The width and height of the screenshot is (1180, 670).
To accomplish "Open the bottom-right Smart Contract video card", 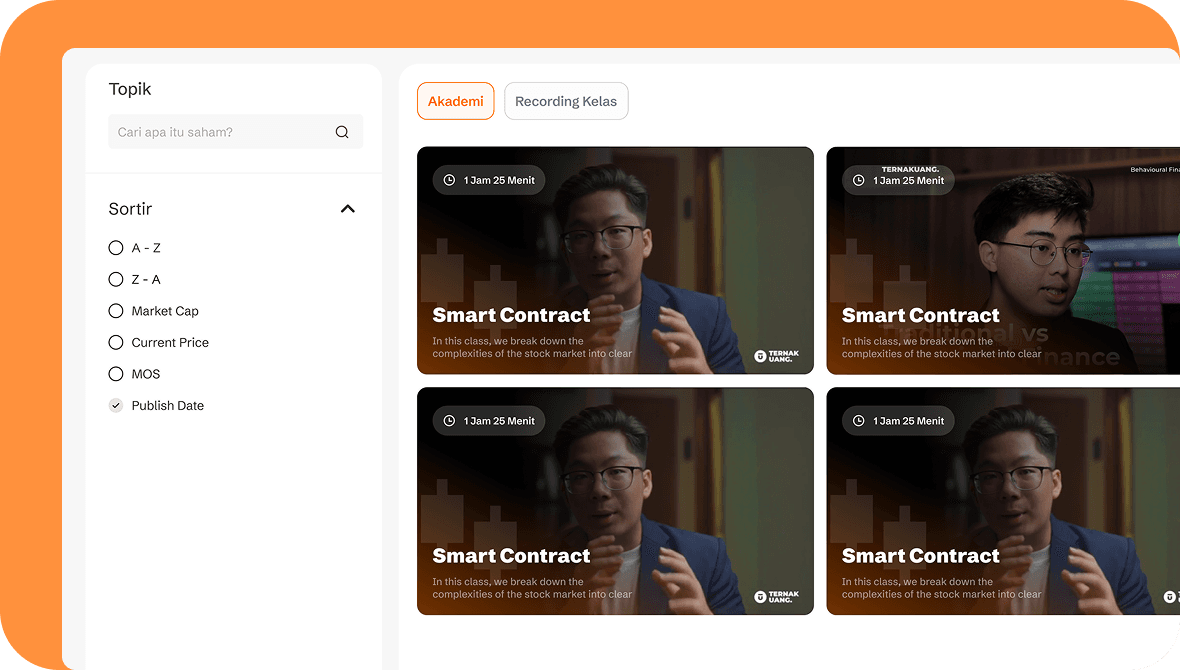I will point(1003,501).
